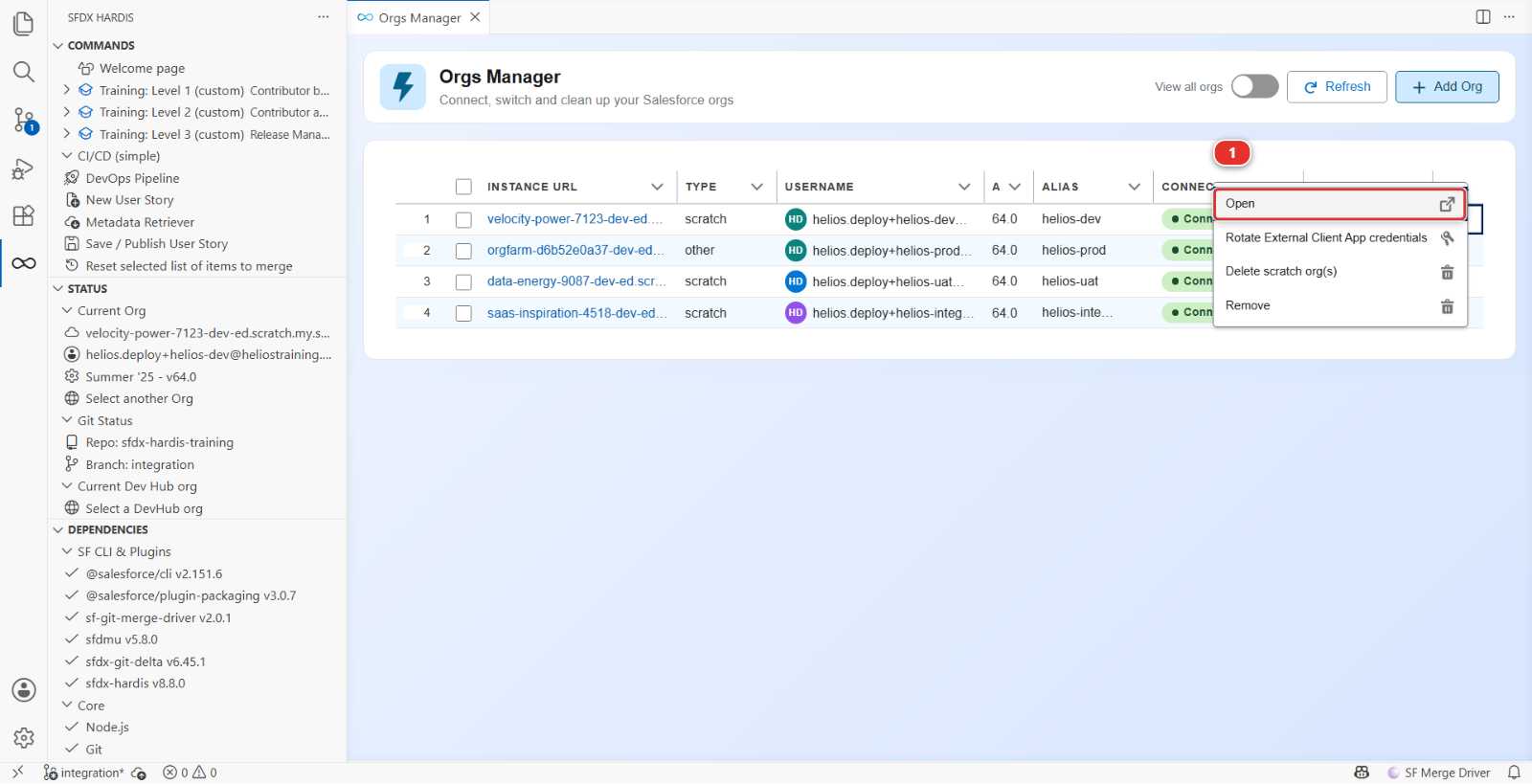Image resolution: width=1532 pixels, height=784 pixels.
Task: Open the Source Control view
Action: pyautogui.click(x=24, y=121)
